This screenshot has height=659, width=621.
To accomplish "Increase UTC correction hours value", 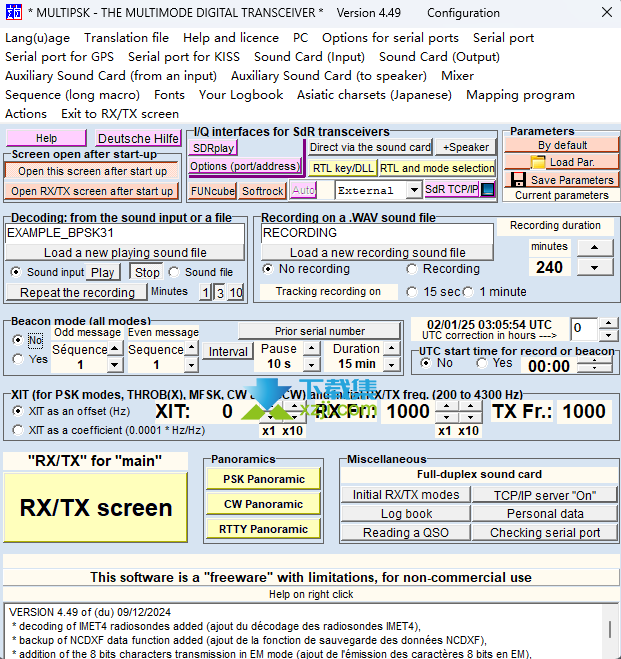I will 608,324.
